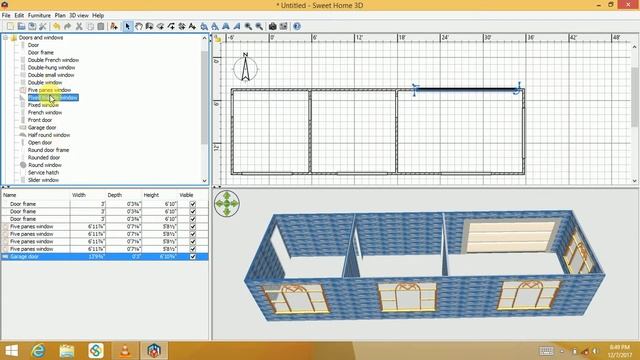Open the Help menu
This screenshot has width=640, height=360.
click(x=98, y=16)
